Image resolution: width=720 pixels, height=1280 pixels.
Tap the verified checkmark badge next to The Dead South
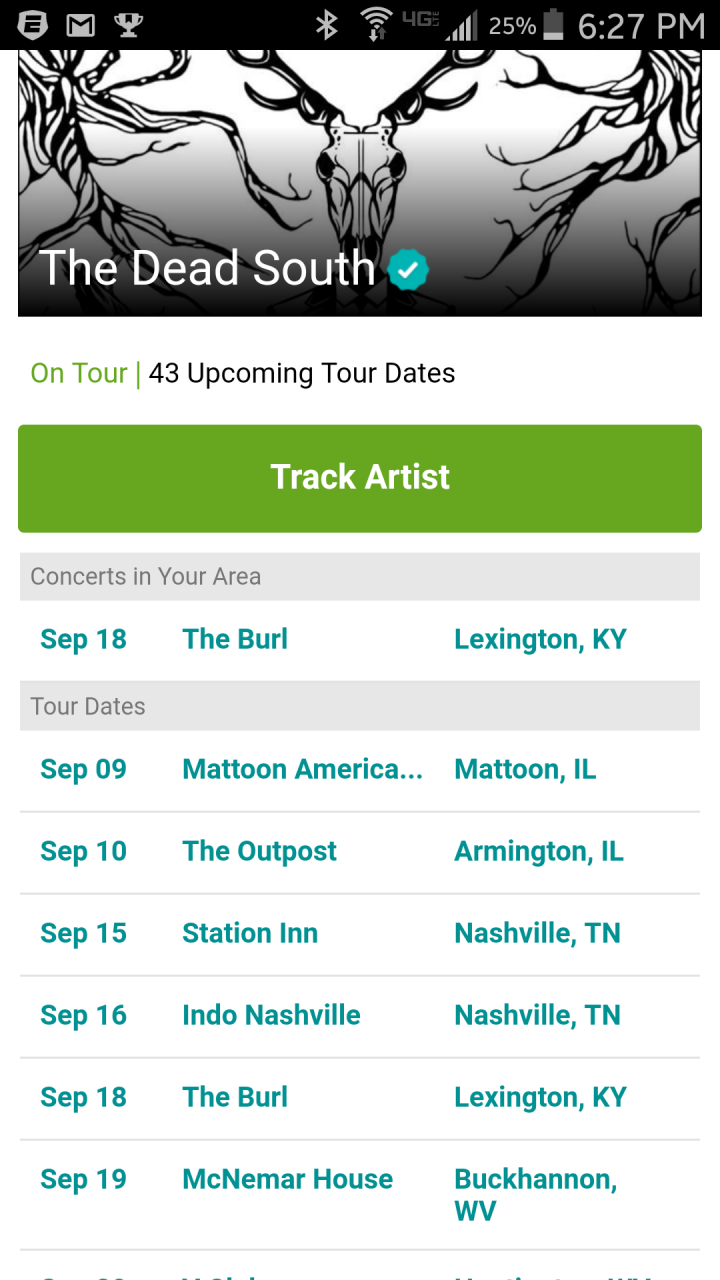[408, 270]
